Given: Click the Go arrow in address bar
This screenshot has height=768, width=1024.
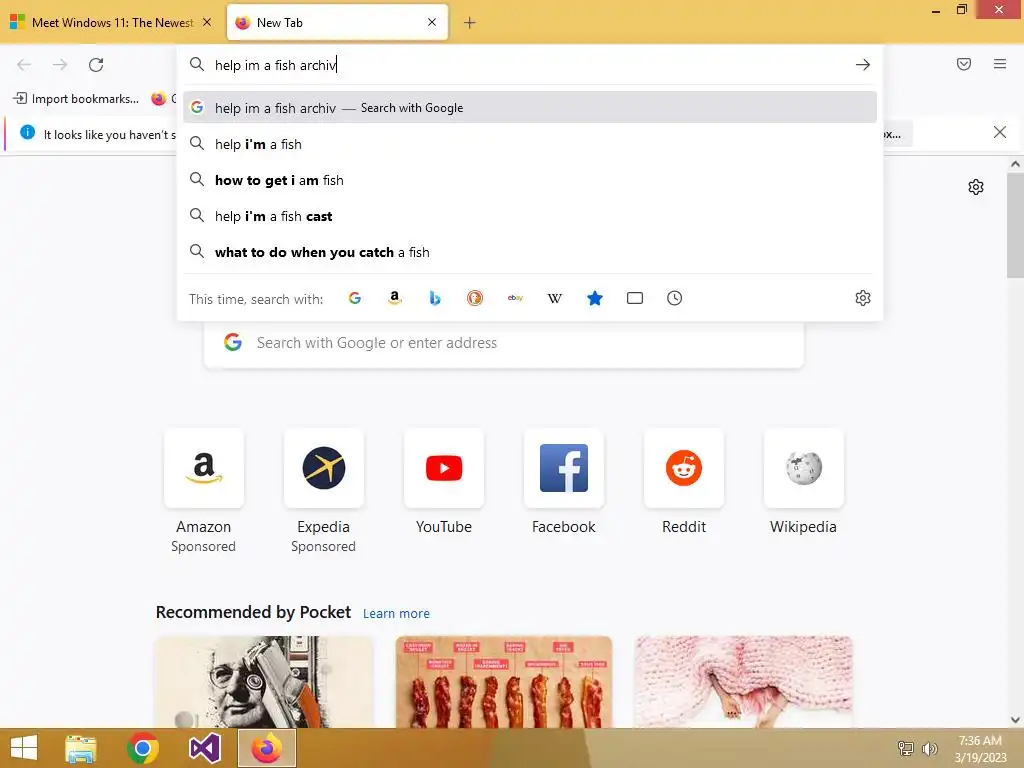Looking at the screenshot, I should pos(863,65).
